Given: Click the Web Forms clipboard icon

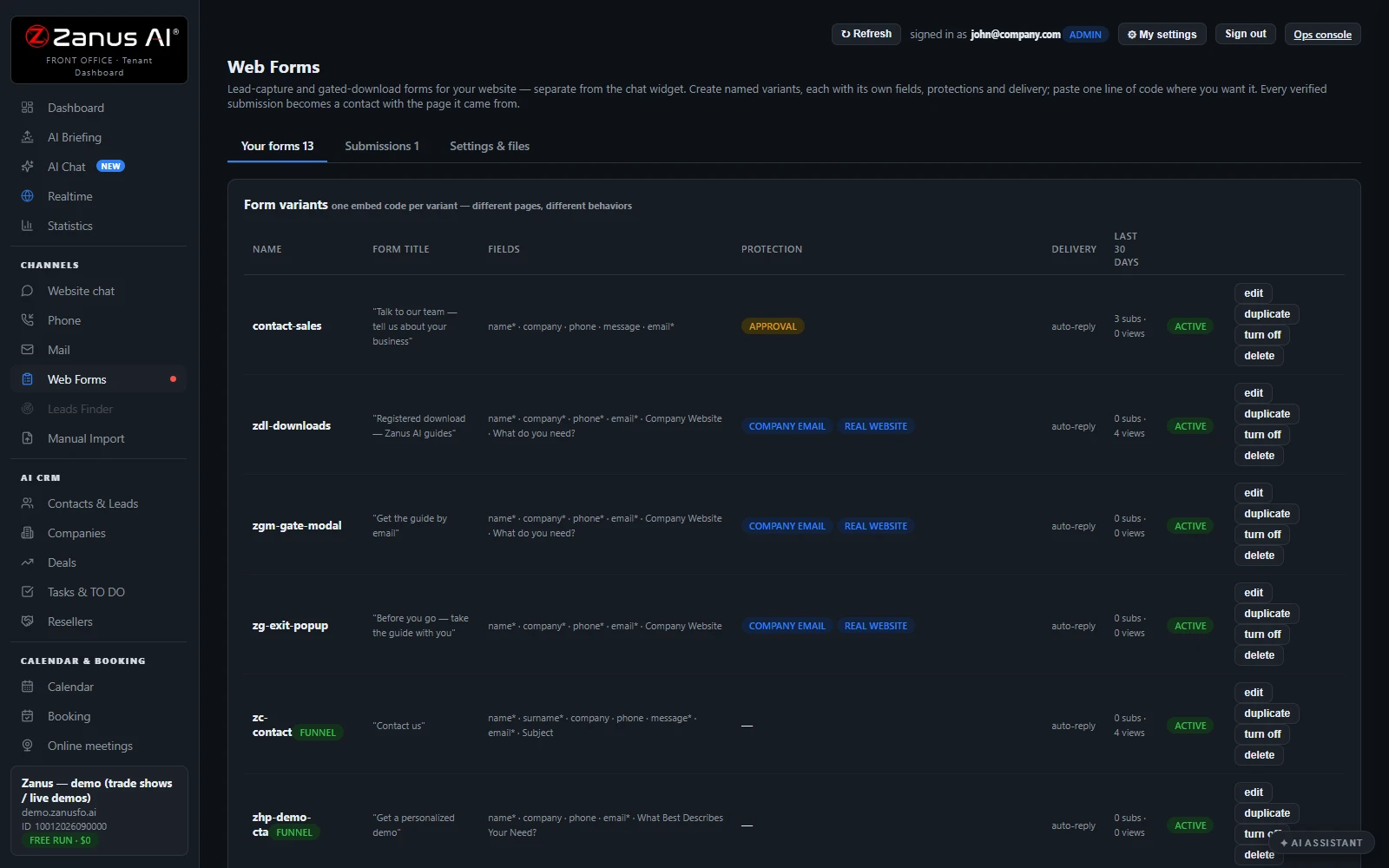Looking at the screenshot, I should pyautogui.click(x=27, y=379).
